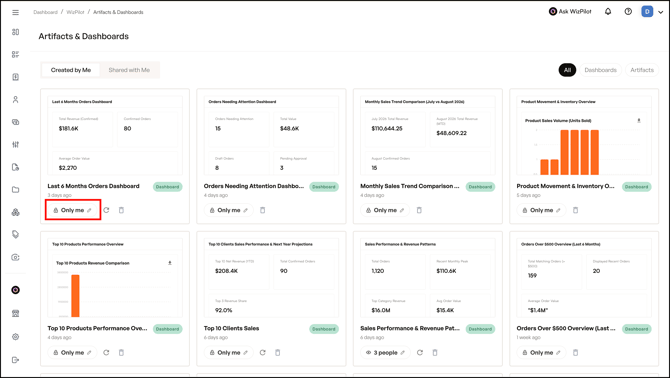
Task: Click the person icon in the sidebar
Action: click(15, 100)
